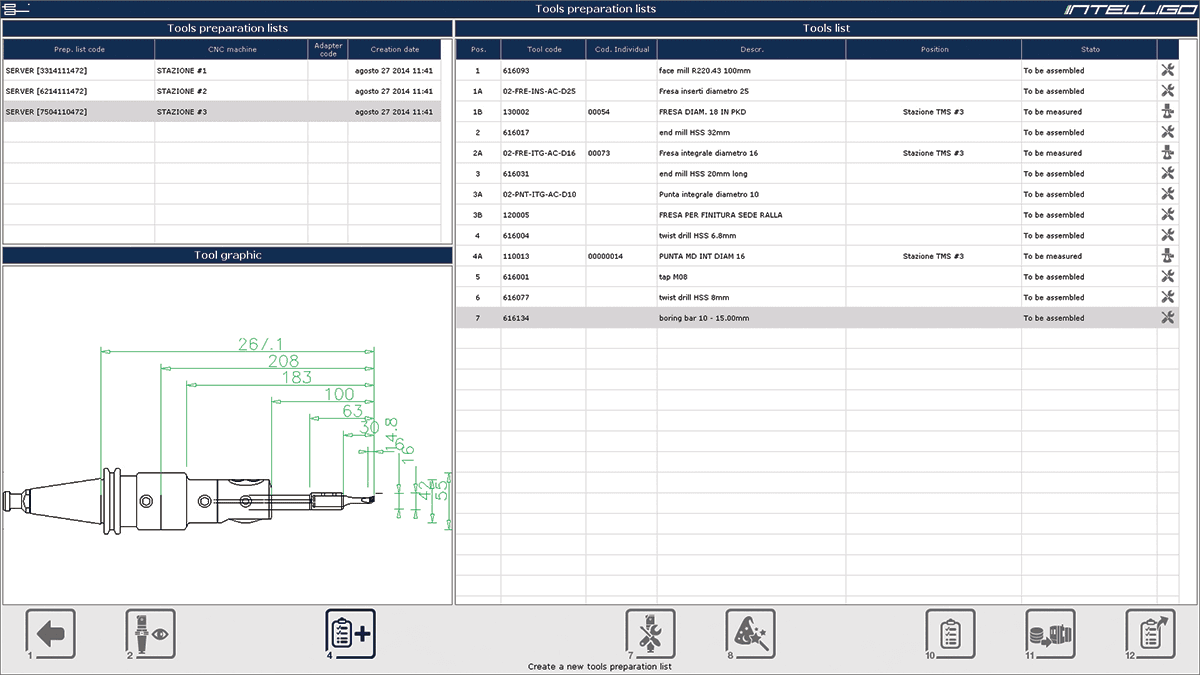Image resolution: width=1200 pixels, height=675 pixels.
Task: Click the menu icon in top-left corner
Action: (x=17, y=9)
